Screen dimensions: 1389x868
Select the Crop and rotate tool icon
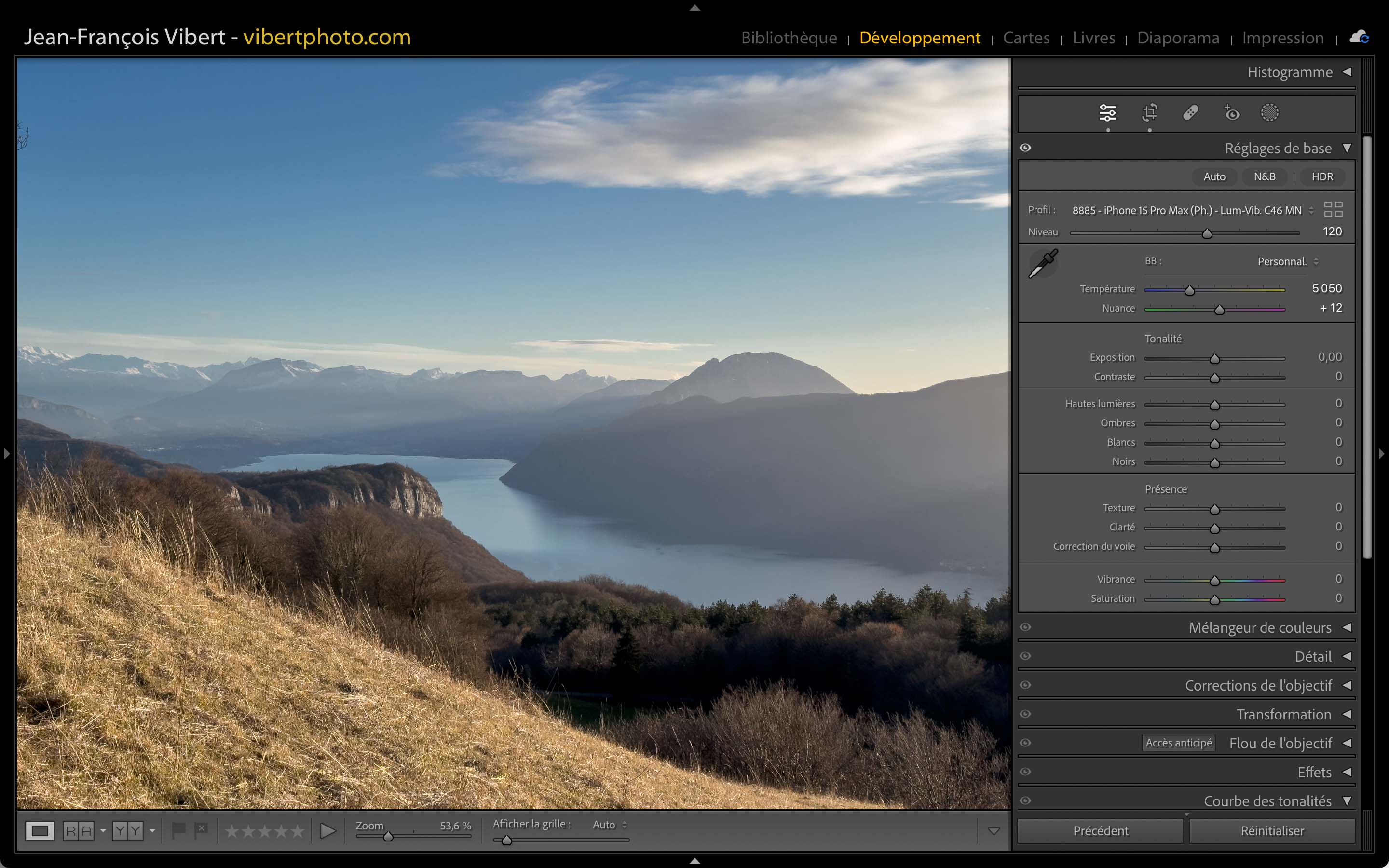(1149, 113)
